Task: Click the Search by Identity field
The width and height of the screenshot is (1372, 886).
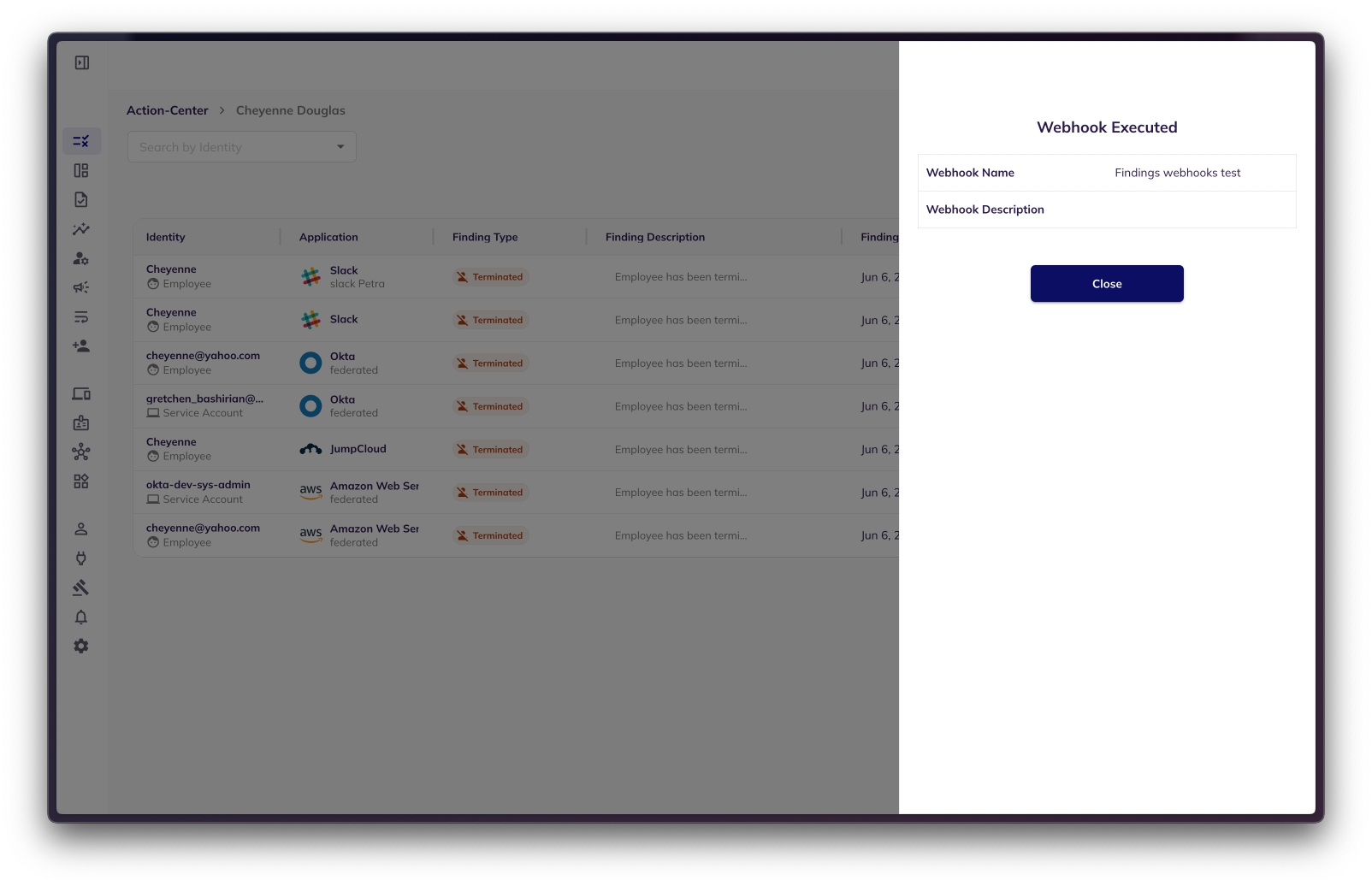Action: click(x=231, y=147)
